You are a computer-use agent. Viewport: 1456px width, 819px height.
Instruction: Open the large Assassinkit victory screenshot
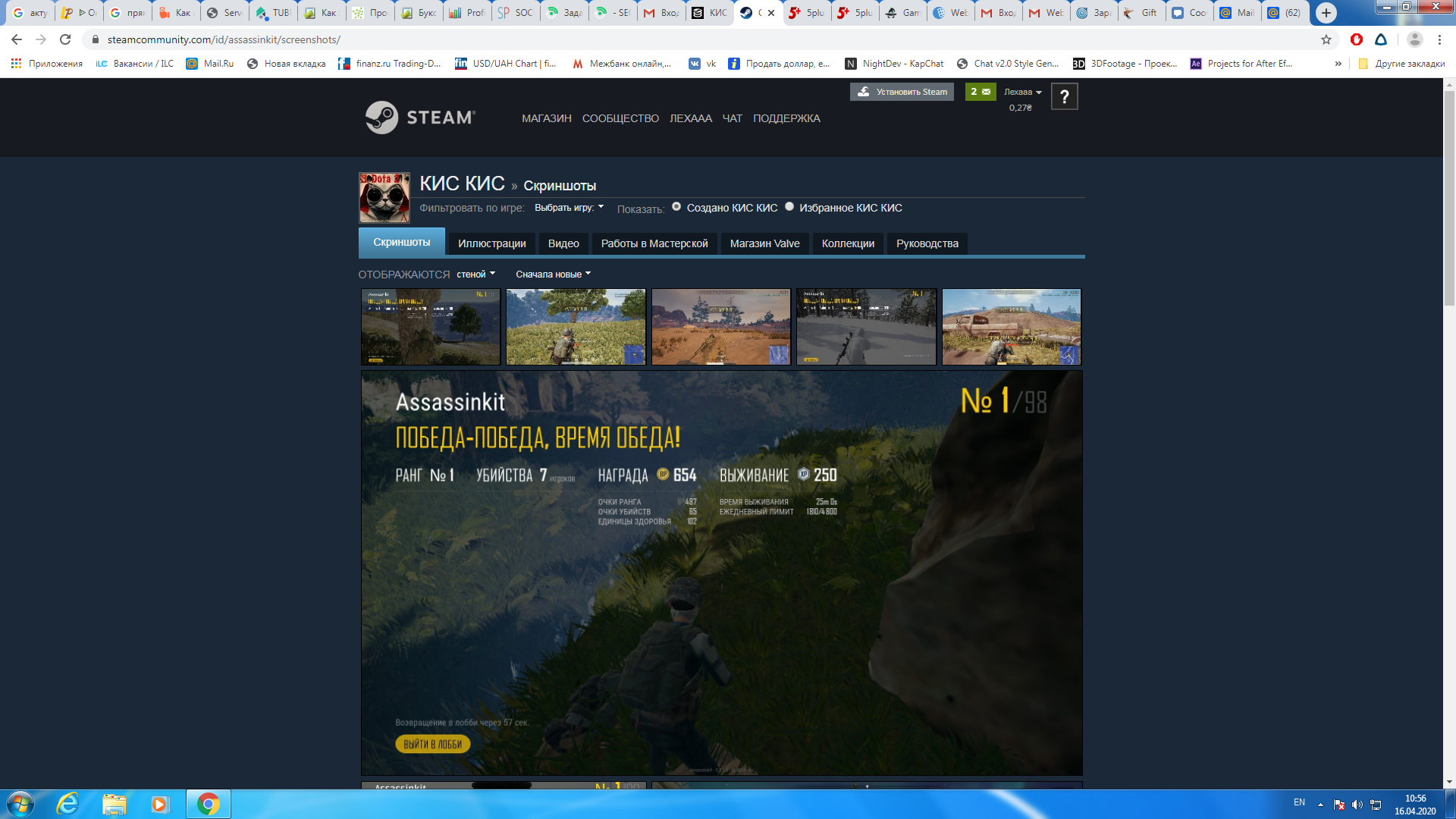pyautogui.click(x=722, y=573)
